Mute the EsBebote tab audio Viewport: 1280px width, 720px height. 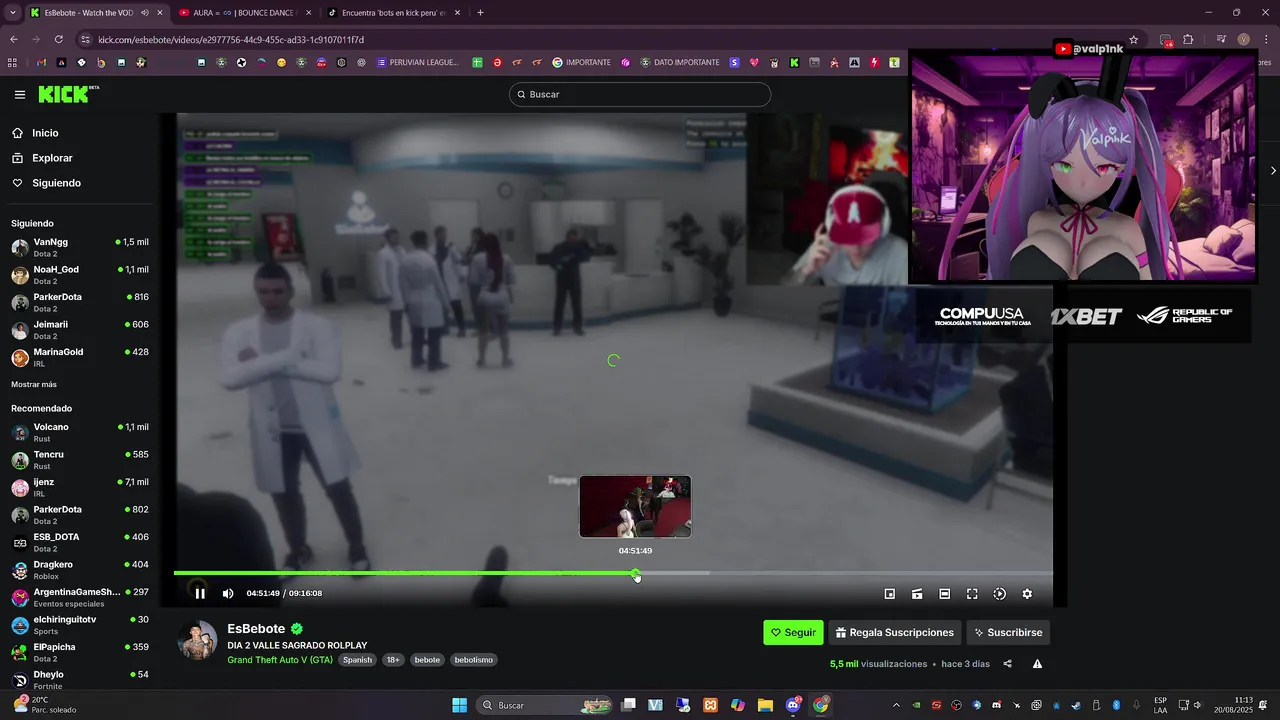tap(145, 13)
